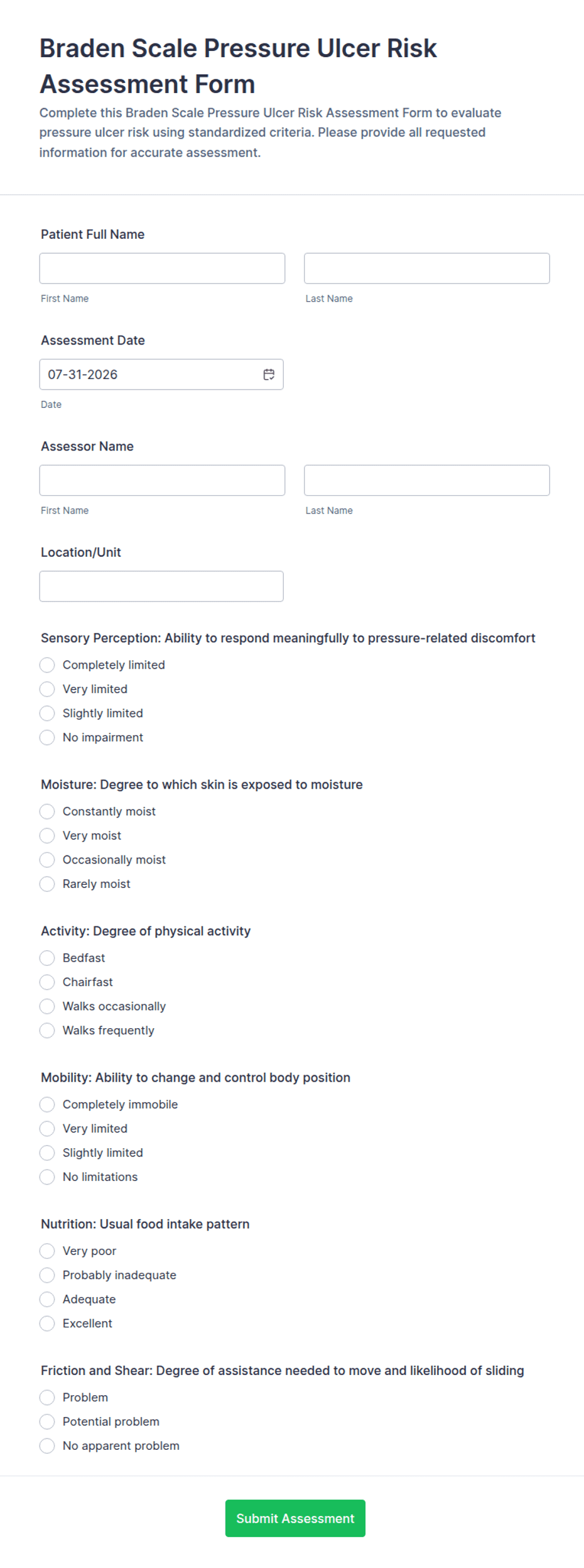584x1568 pixels.
Task: Focus the Patient First Name field
Action: click(x=162, y=268)
